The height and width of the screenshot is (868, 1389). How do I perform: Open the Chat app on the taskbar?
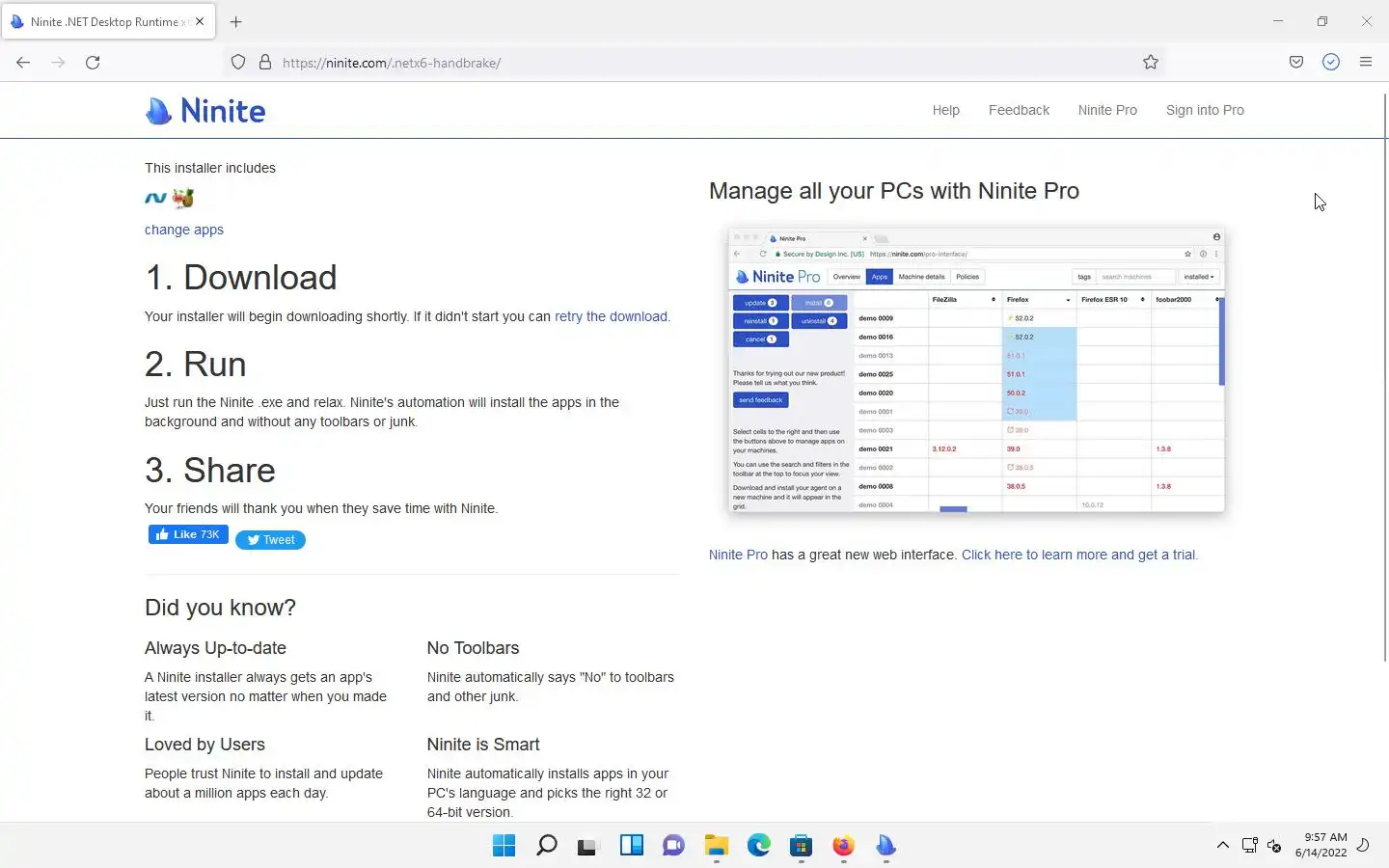point(673,846)
